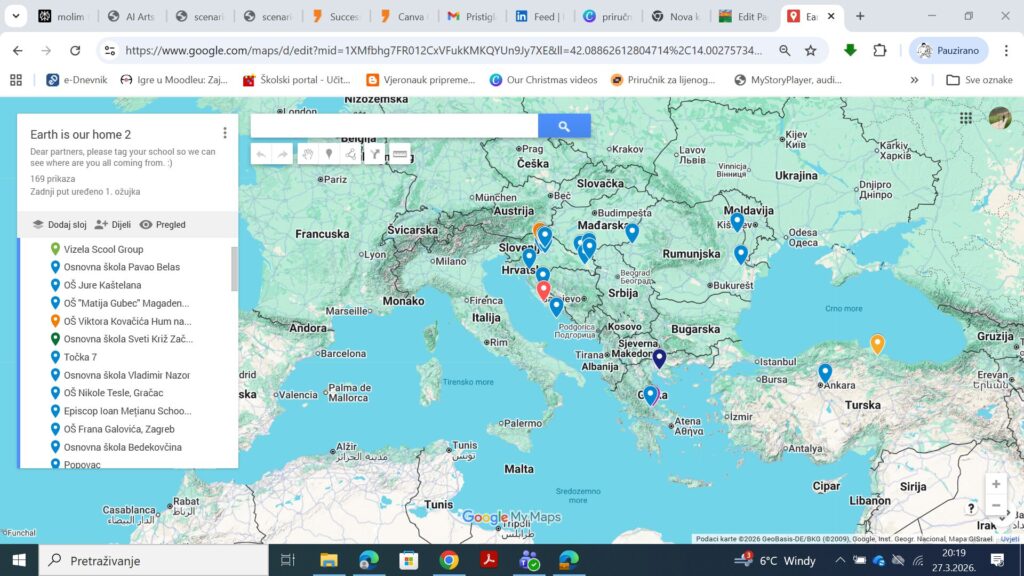Open the Pauzirano profile menu
Image resolution: width=1024 pixels, height=576 pixels.
point(949,50)
